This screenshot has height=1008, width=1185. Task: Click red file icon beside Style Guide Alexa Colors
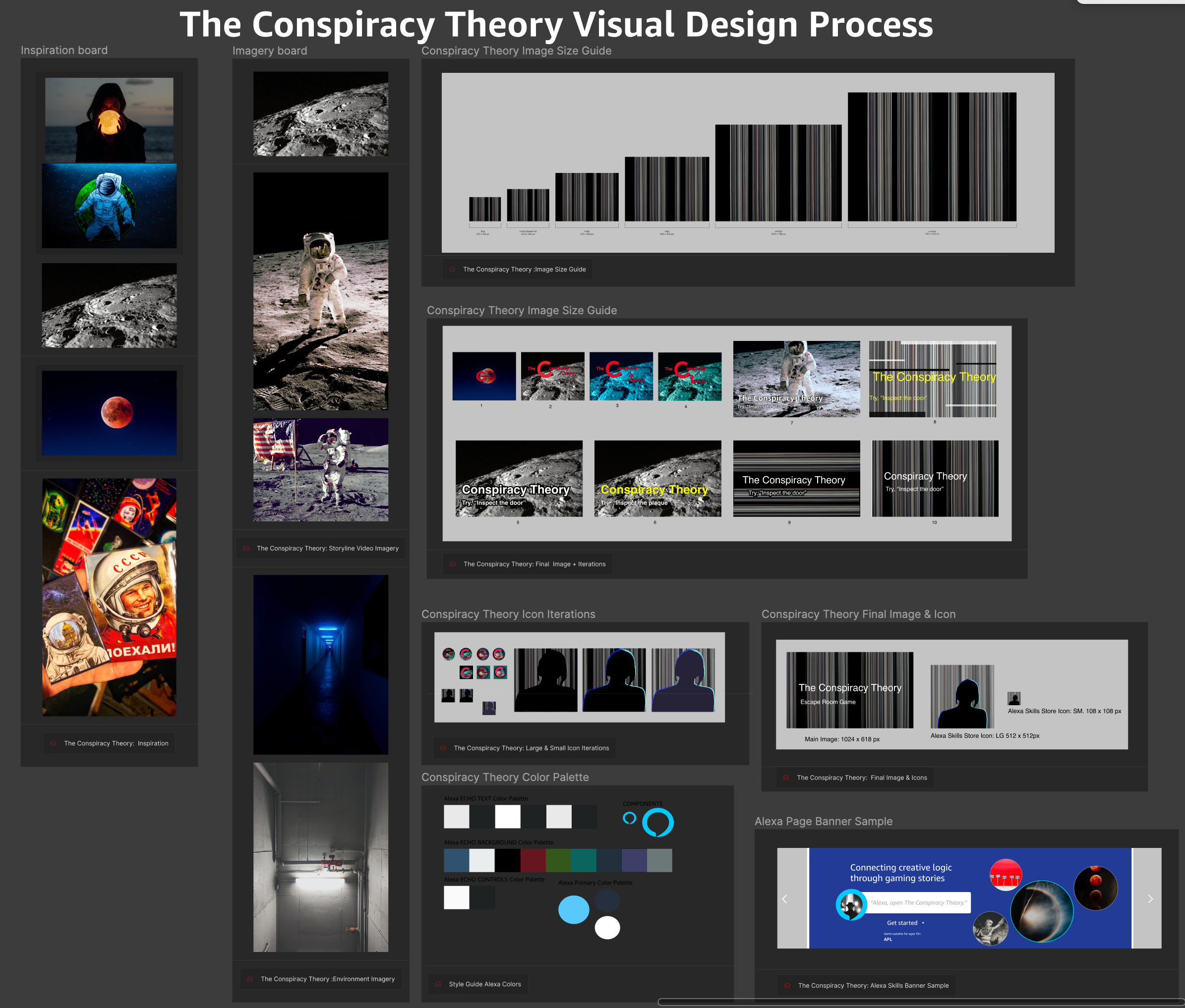438,984
